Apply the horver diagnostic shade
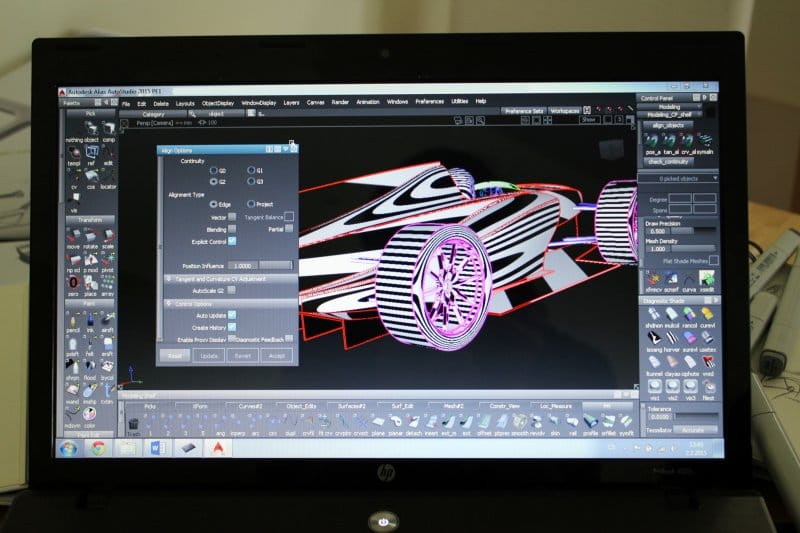This screenshot has height=533, width=800. click(672, 341)
